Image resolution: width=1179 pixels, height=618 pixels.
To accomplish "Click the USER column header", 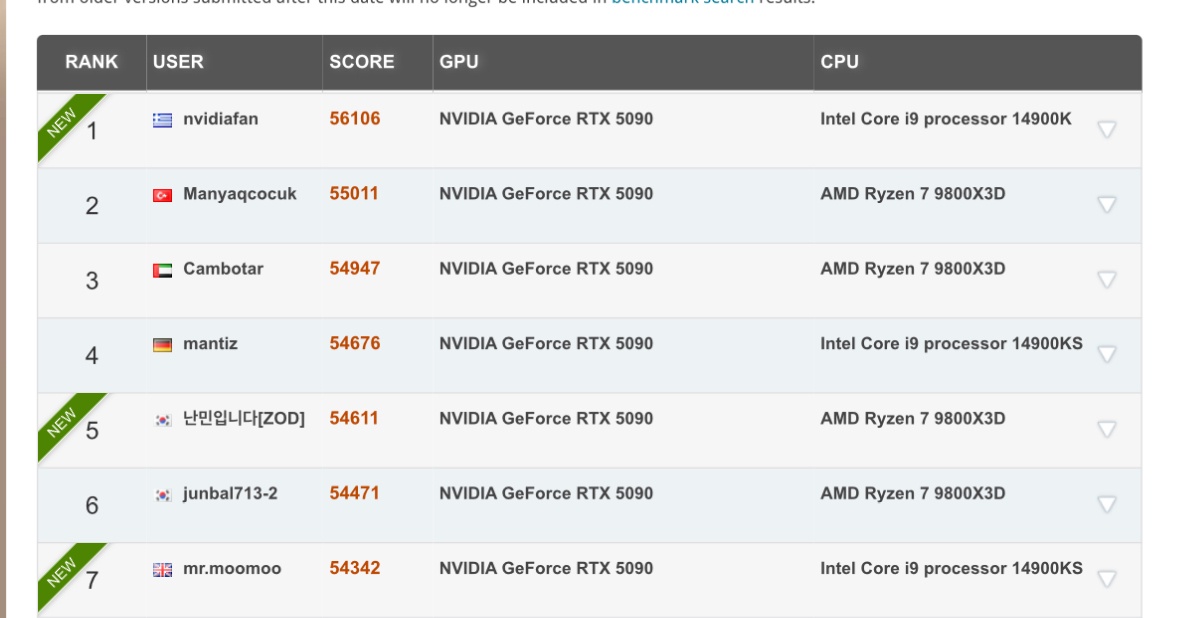I will [178, 62].
